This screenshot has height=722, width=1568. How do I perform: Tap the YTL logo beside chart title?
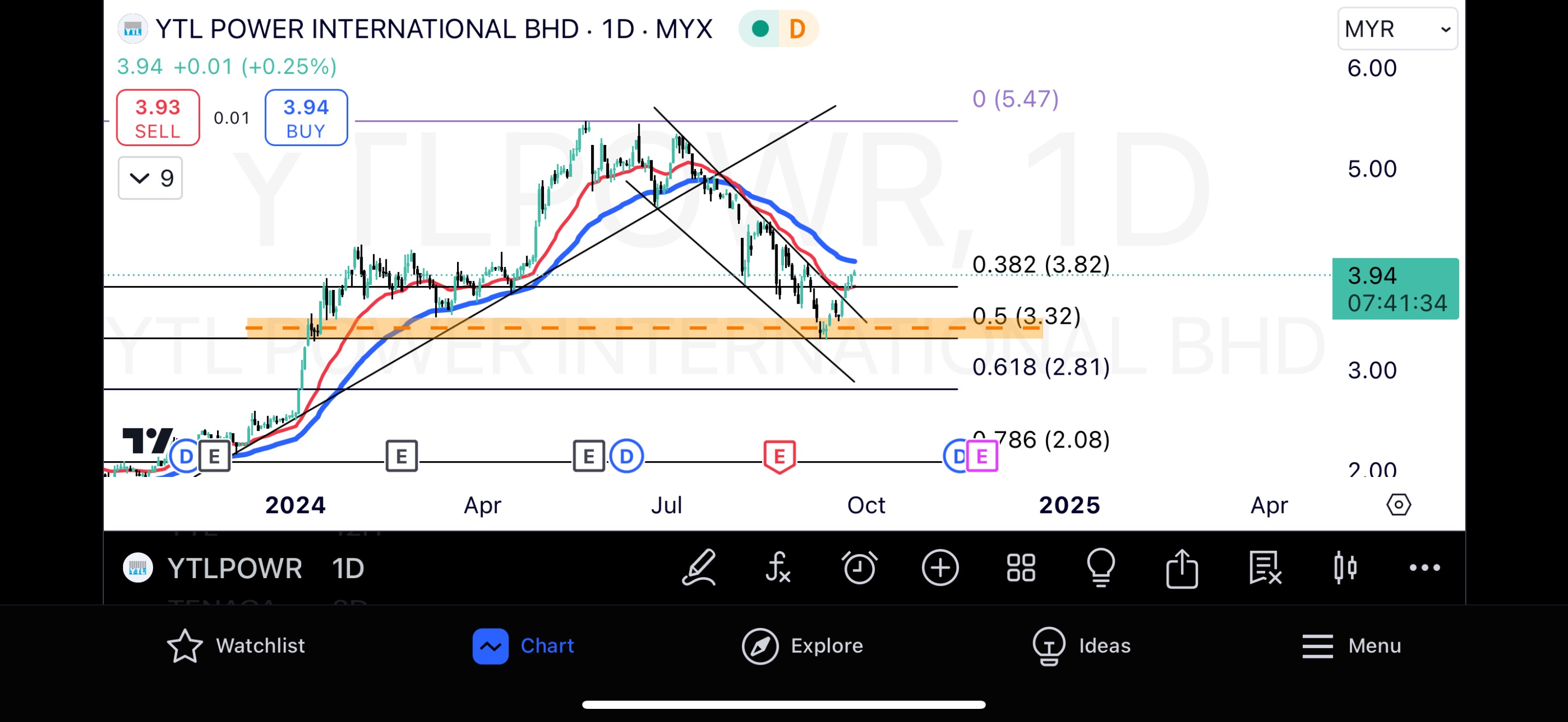click(x=132, y=28)
